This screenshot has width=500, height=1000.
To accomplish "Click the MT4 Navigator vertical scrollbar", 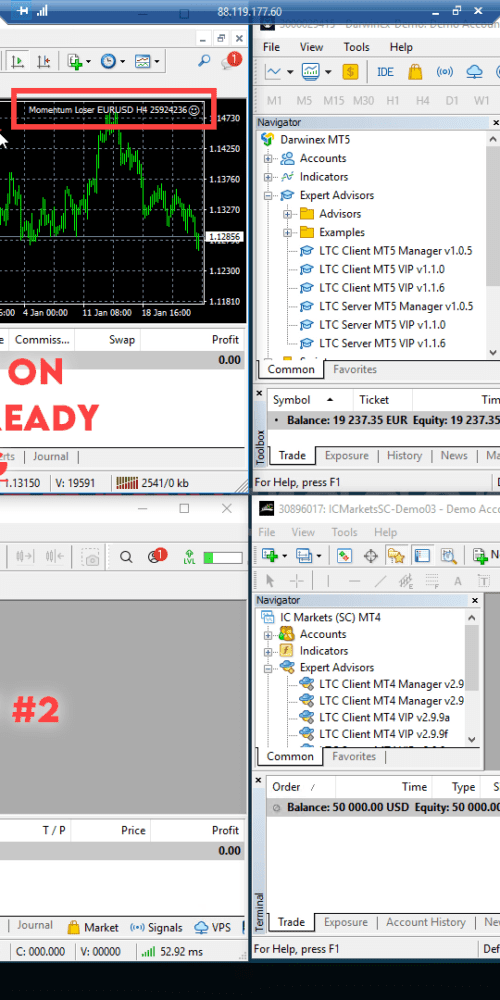I will point(472,678).
